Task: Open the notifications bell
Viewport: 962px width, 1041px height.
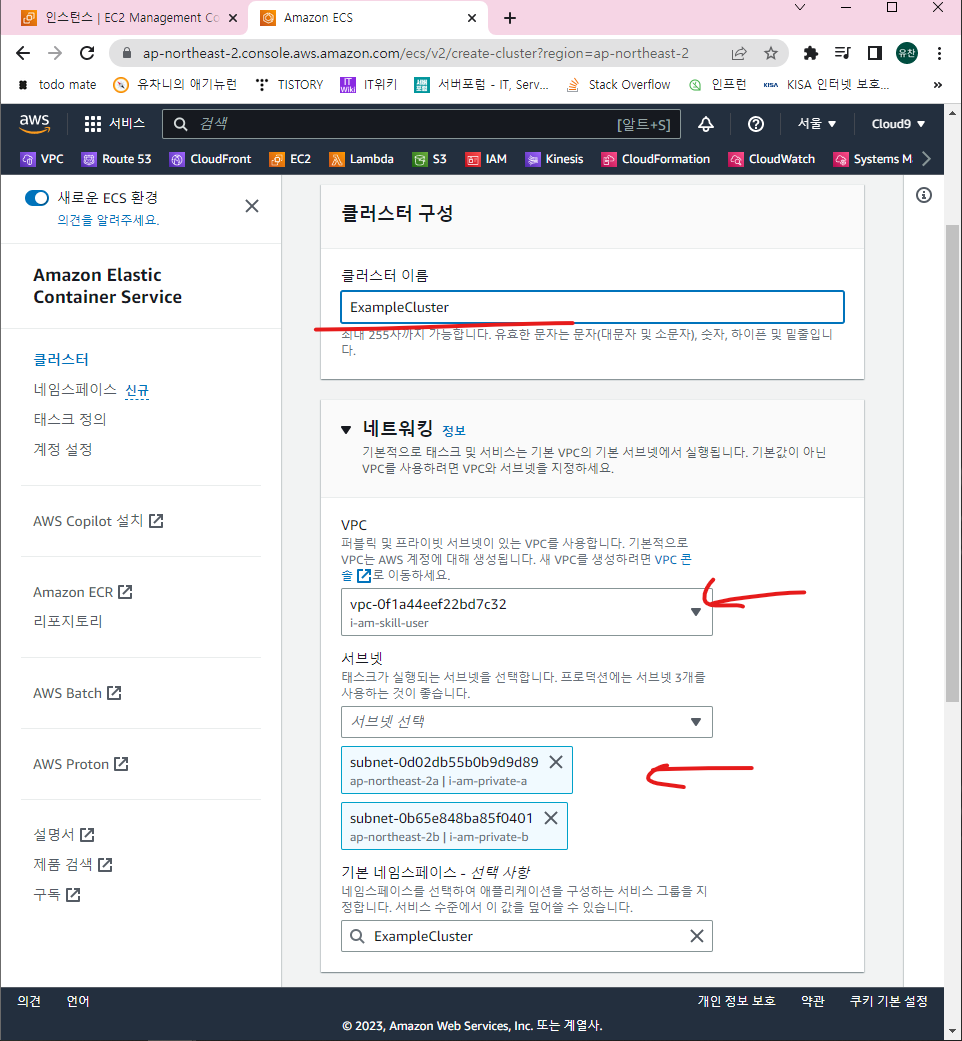Action: (706, 124)
